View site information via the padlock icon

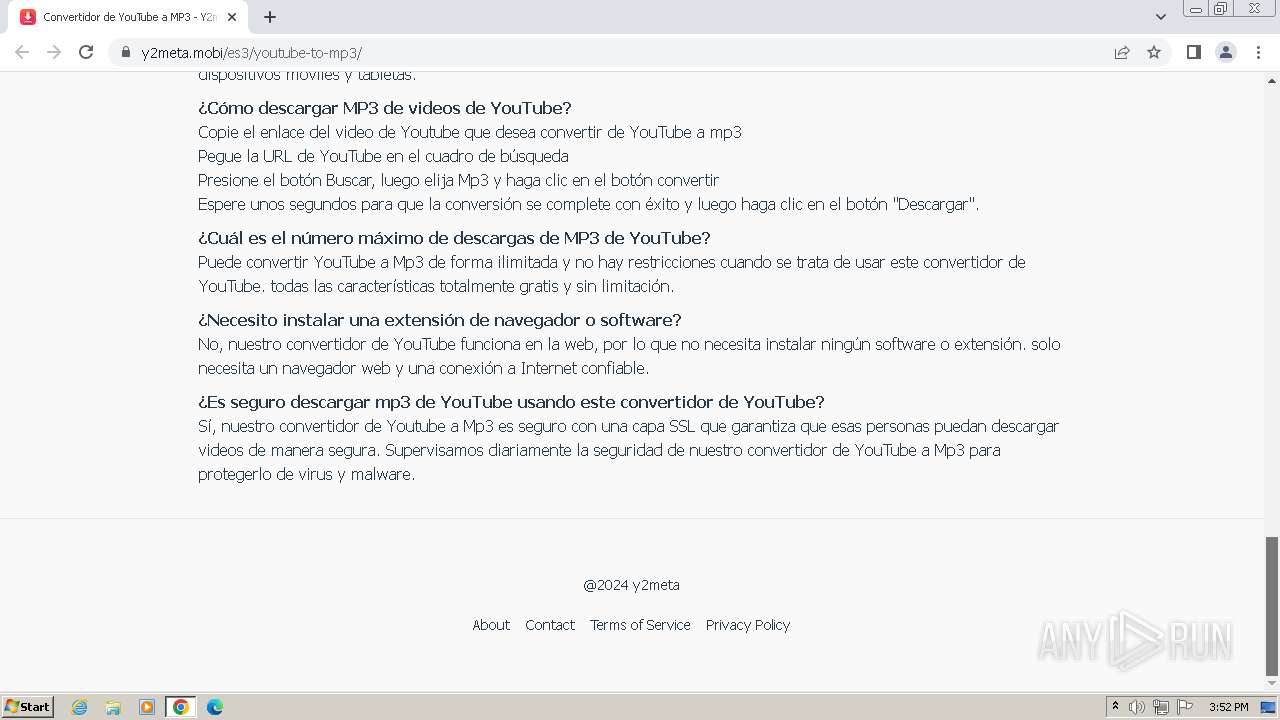(126, 52)
